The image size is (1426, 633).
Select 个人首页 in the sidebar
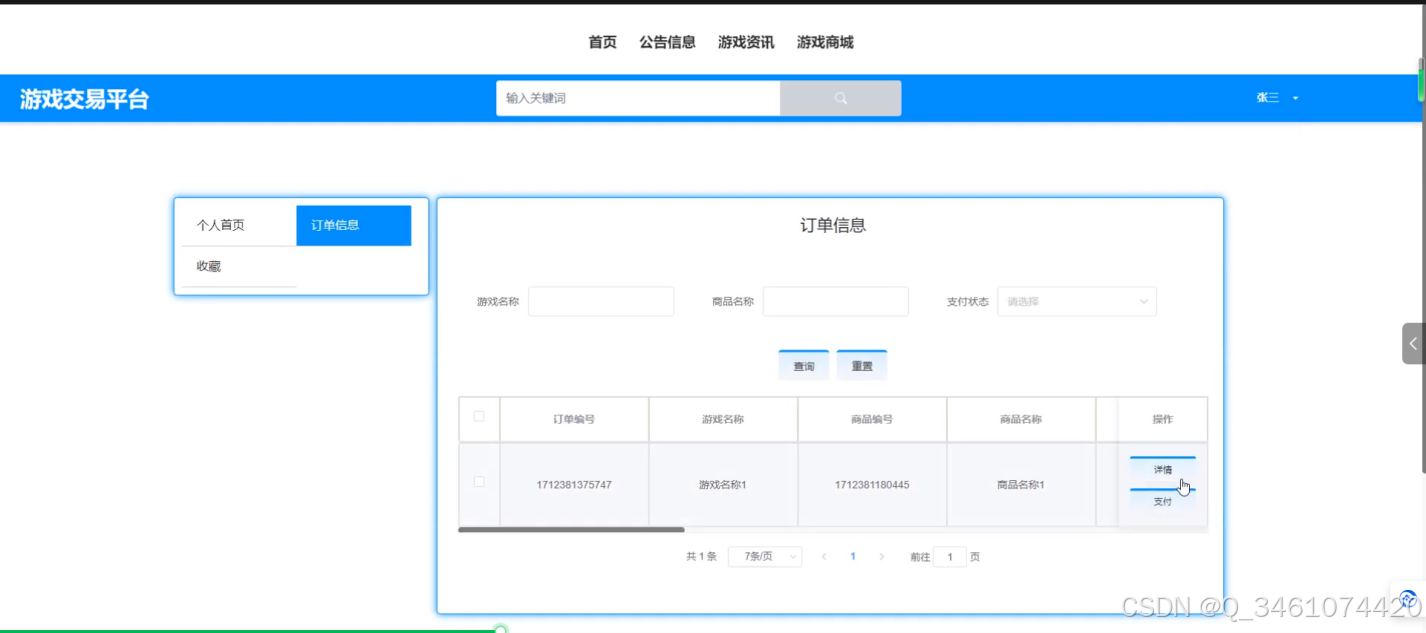coord(239,225)
